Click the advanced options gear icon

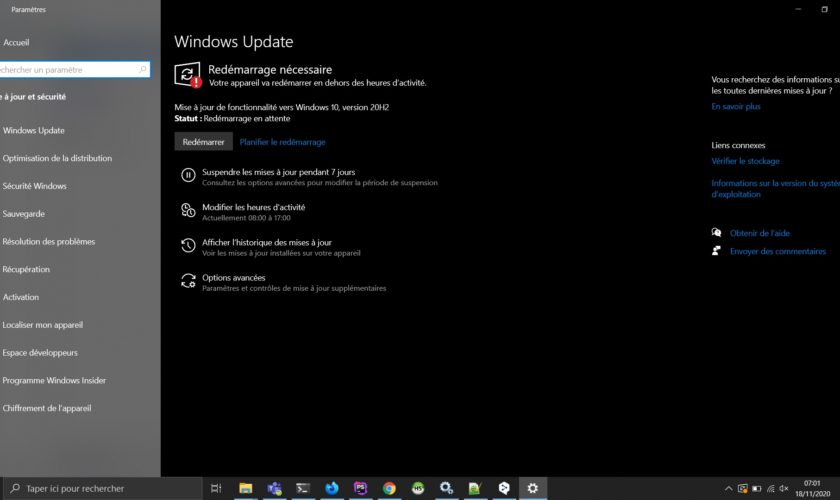coord(187,281)
